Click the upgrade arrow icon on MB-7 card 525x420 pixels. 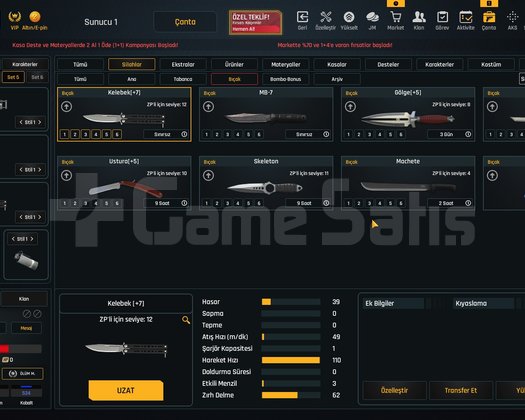[208, 107]
